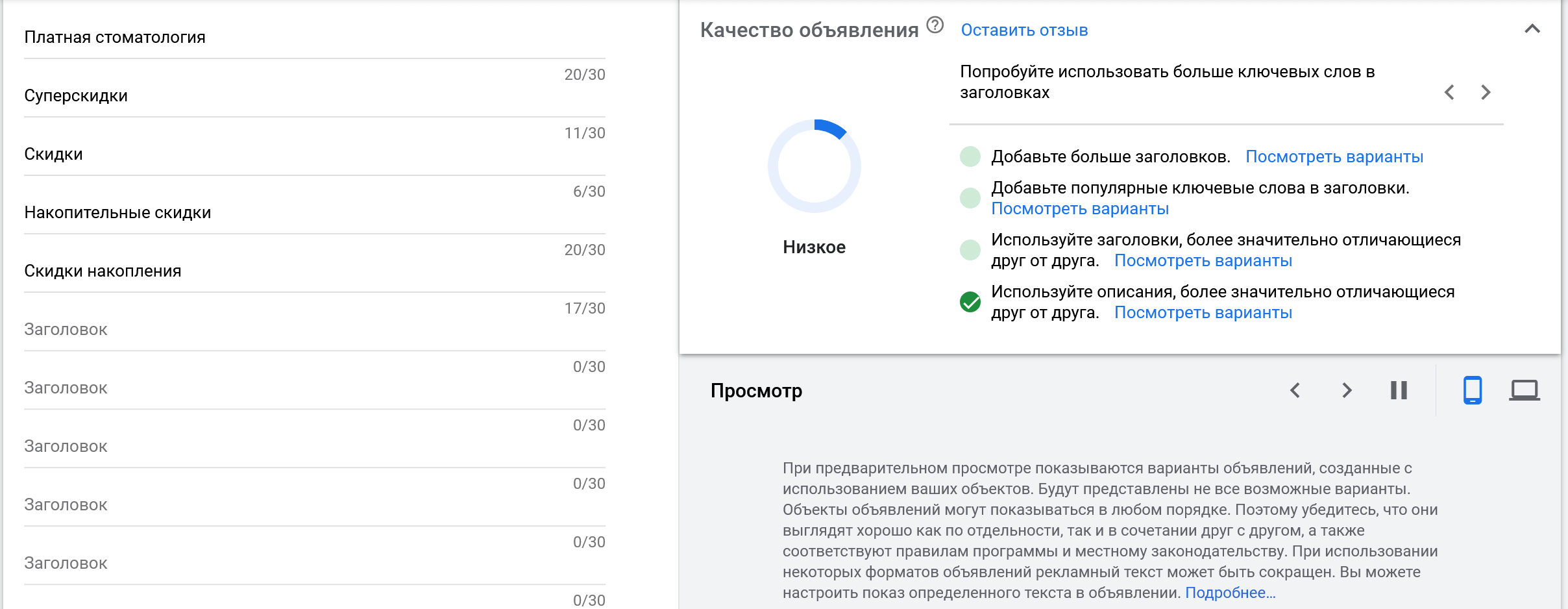Pause the ad preview rotation
This screenshot has width=1568, height=609.
coord(1399,390)
